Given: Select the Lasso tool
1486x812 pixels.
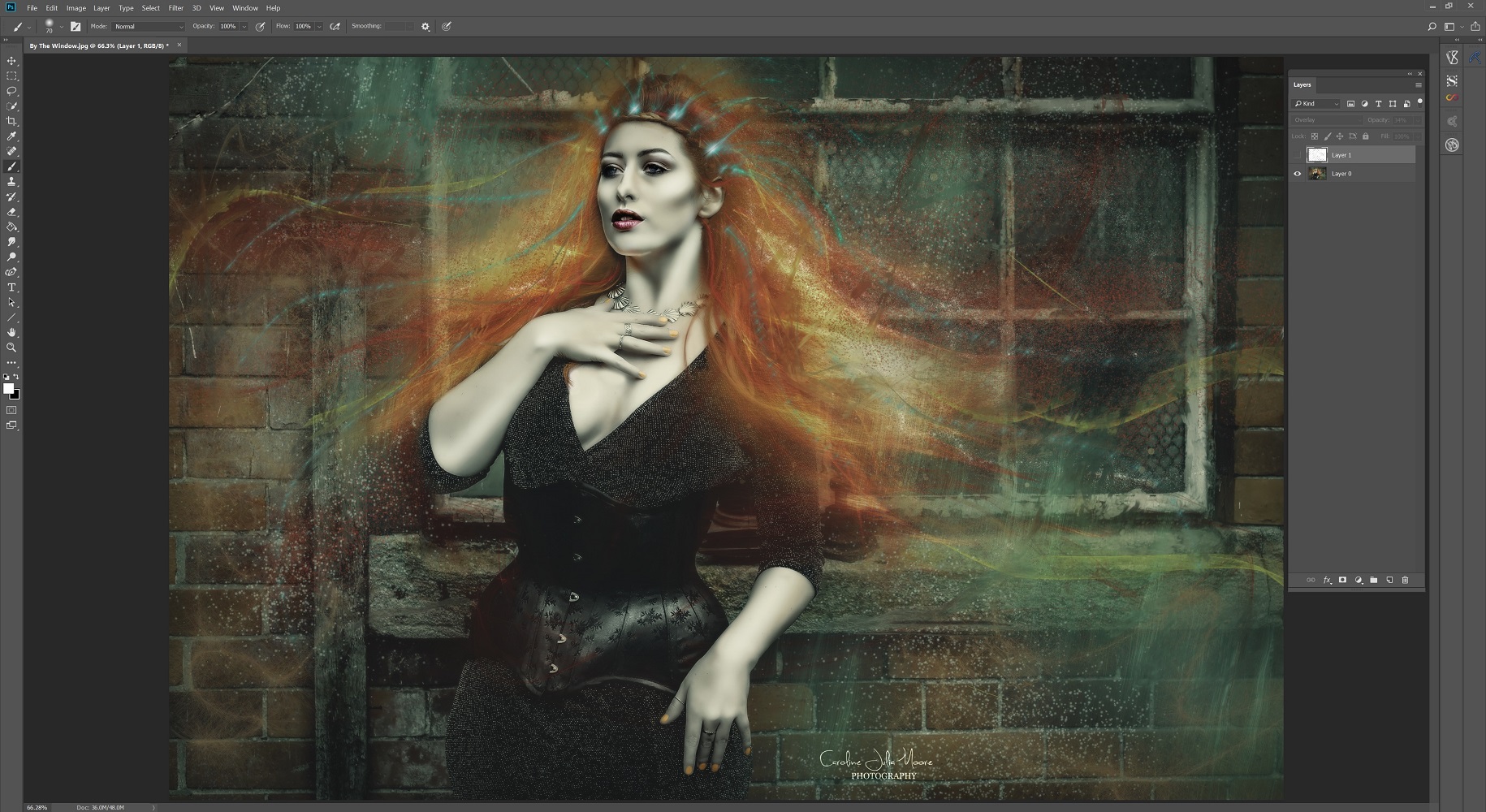Looking at the screenshot, I should (x=11, y=91).
